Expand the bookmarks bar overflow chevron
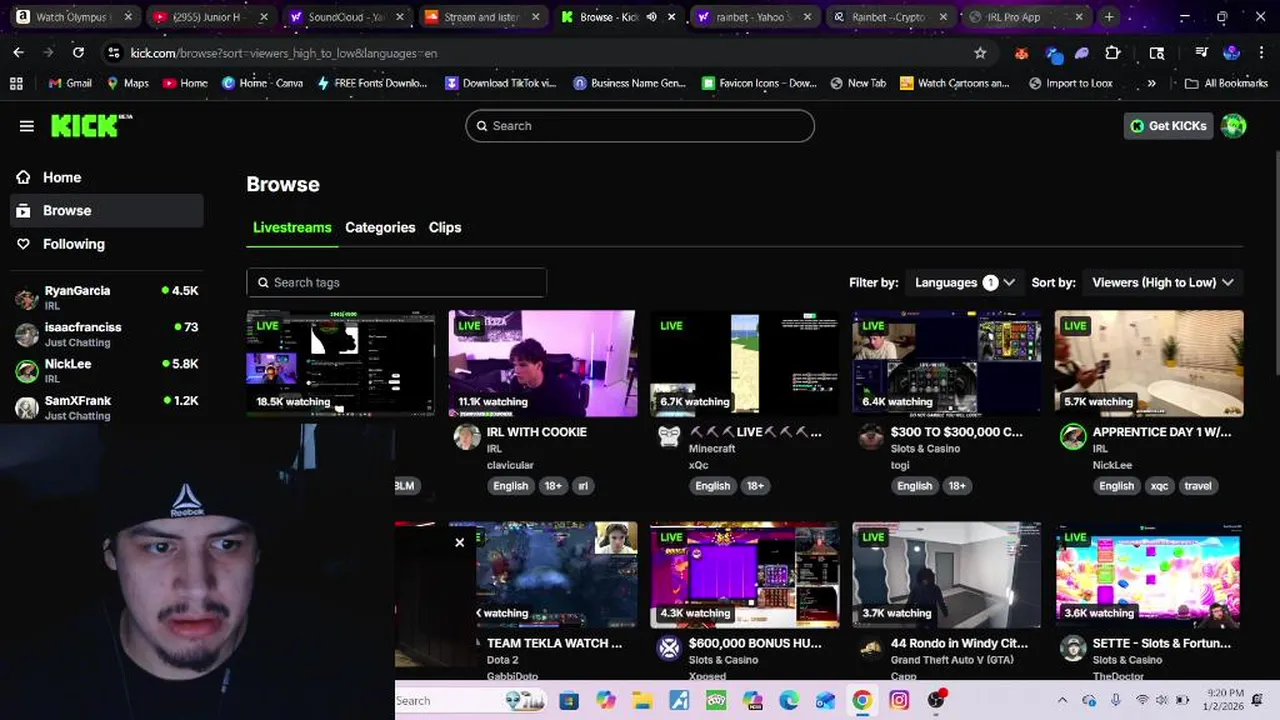The image size is (1280, 720). coord(1151,84)
